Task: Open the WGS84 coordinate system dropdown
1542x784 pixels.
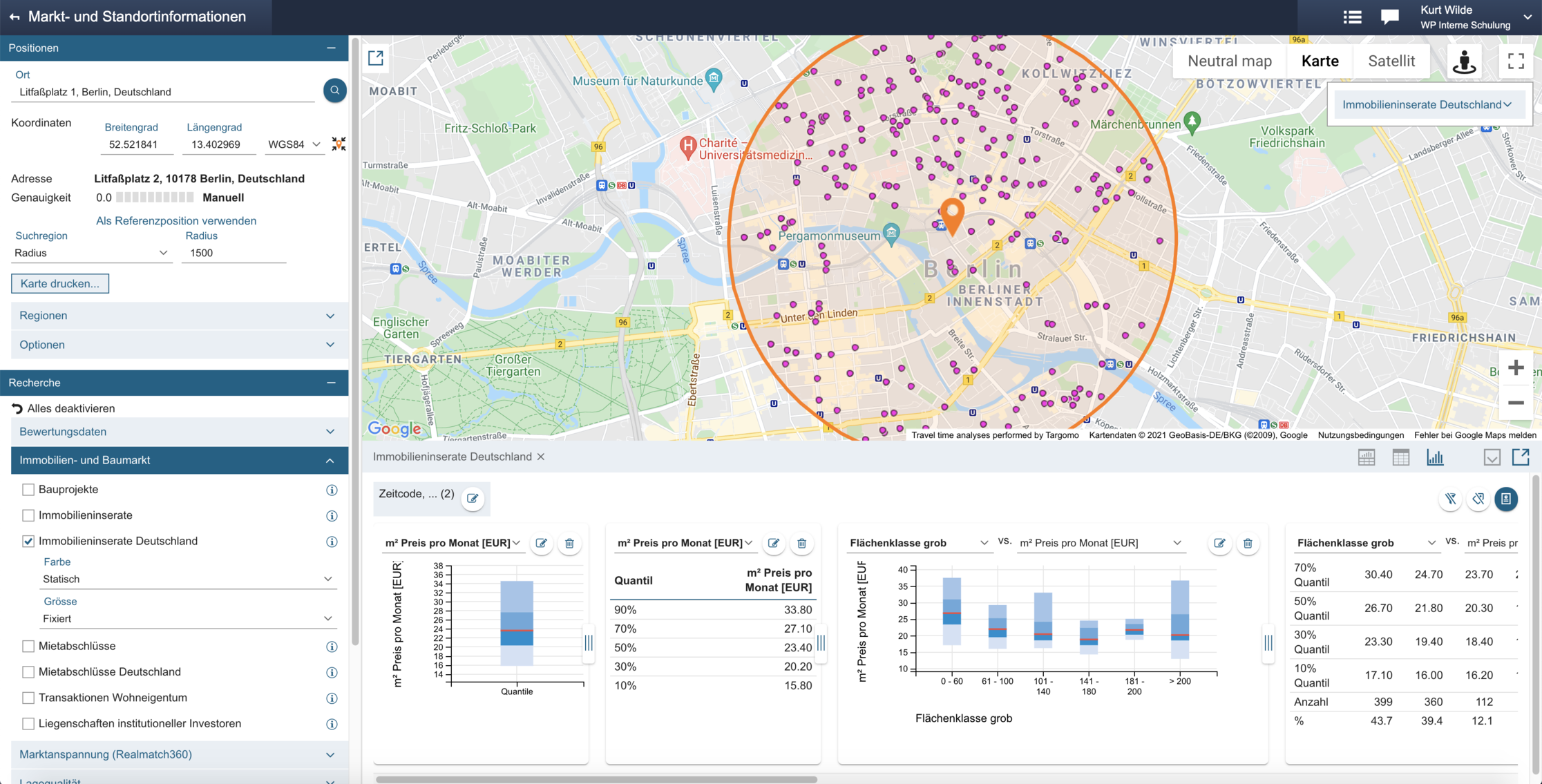Action: [294, 144]
